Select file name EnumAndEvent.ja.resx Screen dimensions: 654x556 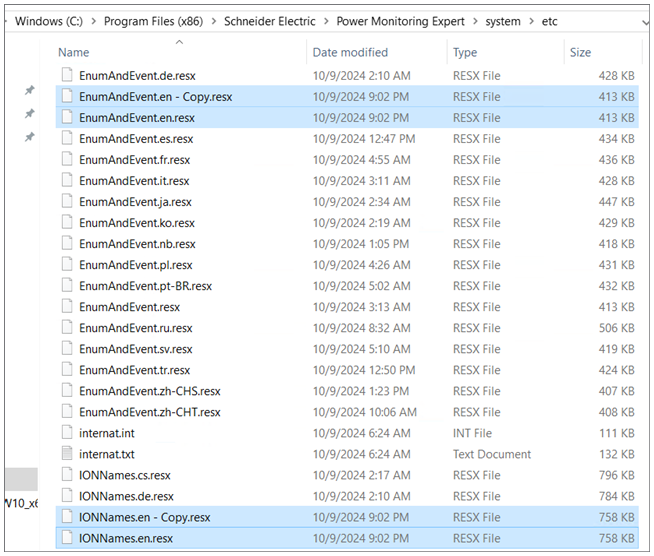(135, 202)
